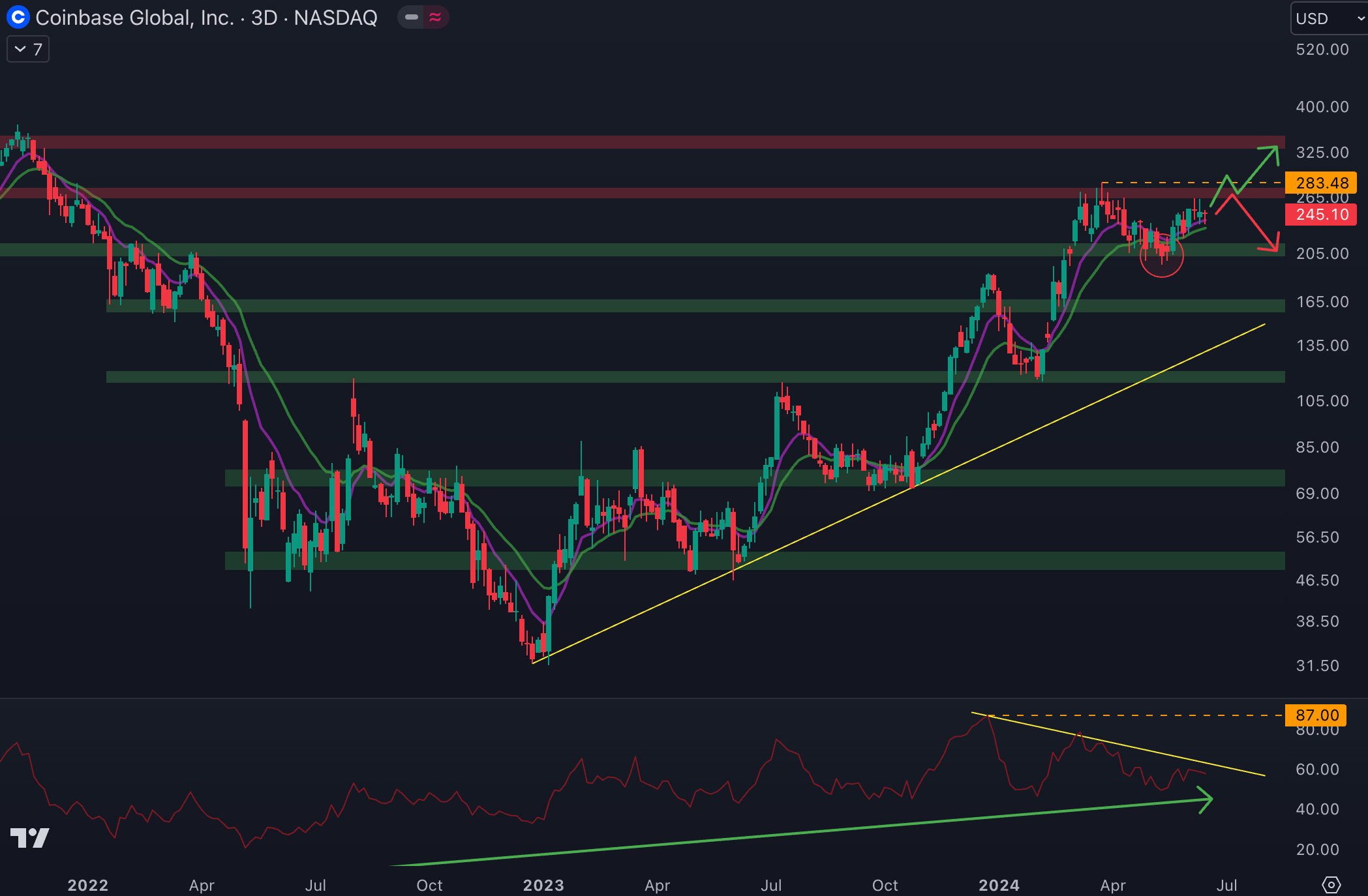The width and height of the screenshot is (1368, 896).
Task: Click the USD dropdown chevron arrow
Action: (x=1360, y=18)
